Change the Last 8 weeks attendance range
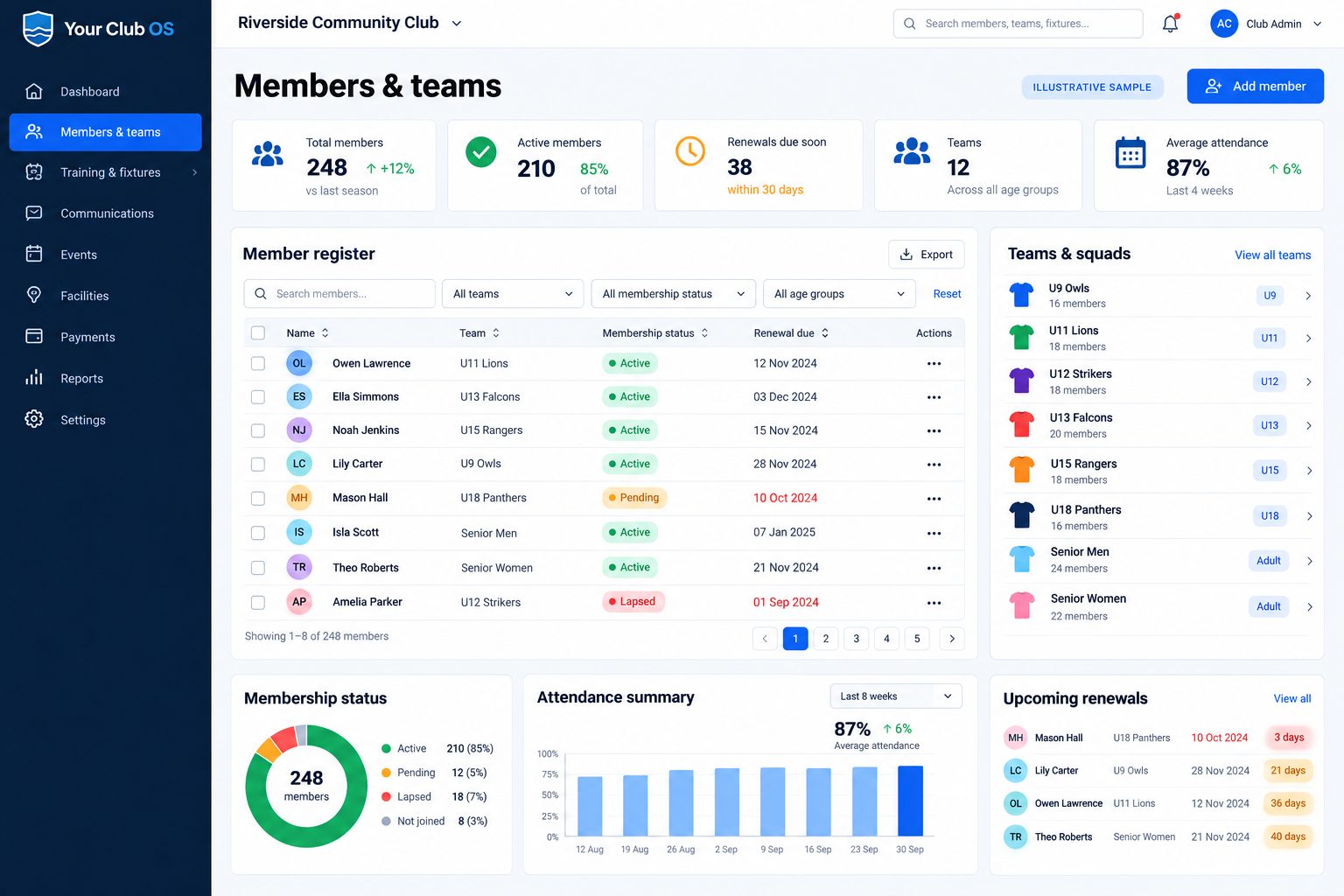Image resolution: width=1344 pixels, height=896 pixels. pyautogui.click(x=896, y=696)
